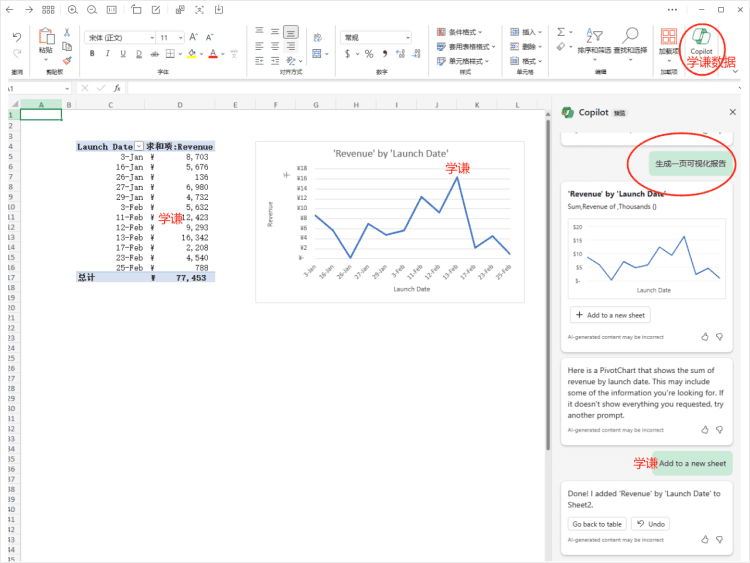Viewport: 750px width, 563px height.
Task: Click the Wrap Text icon
Action: 317,37
